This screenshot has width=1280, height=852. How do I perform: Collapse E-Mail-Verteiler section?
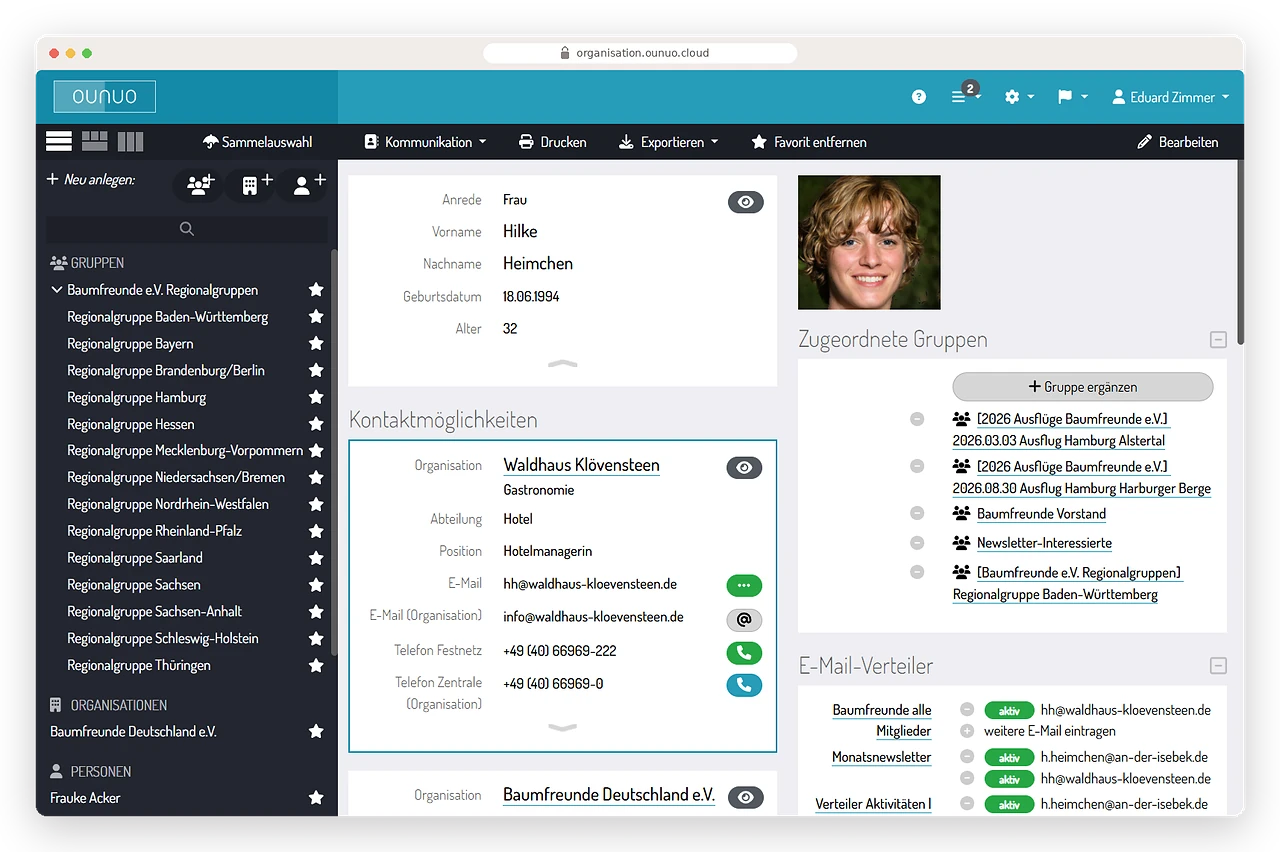click(x=1218, y=666)
